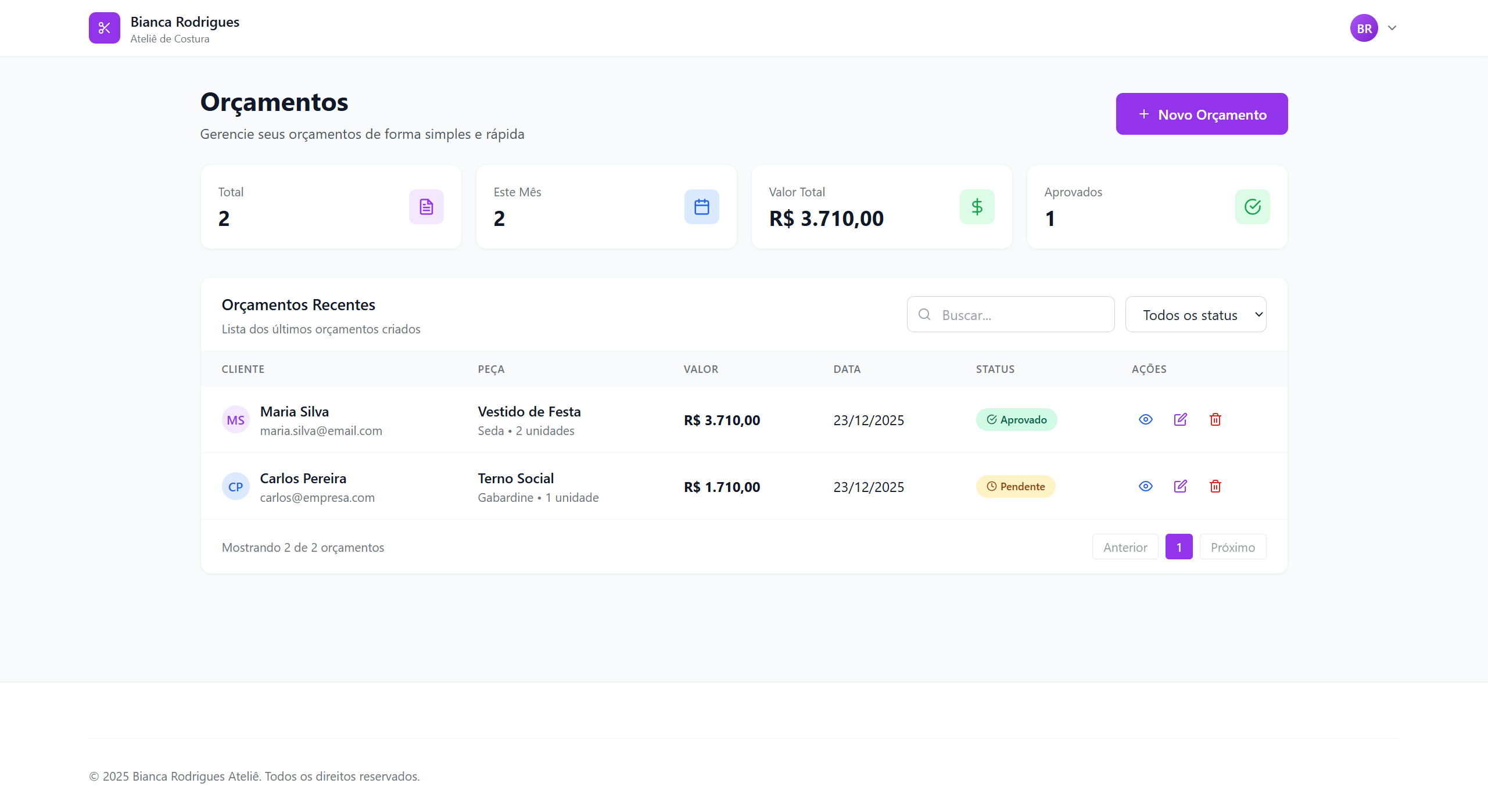This screenshot has width=1488, height=812.
Task: Click the checkmark icon in Aprovados card
Action: [x=1252, y=207]
